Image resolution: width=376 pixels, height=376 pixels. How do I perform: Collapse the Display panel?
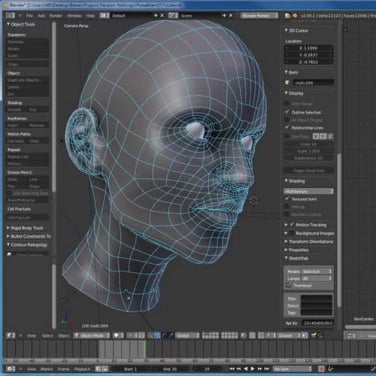pyautogui.click(x=286, y=93)
